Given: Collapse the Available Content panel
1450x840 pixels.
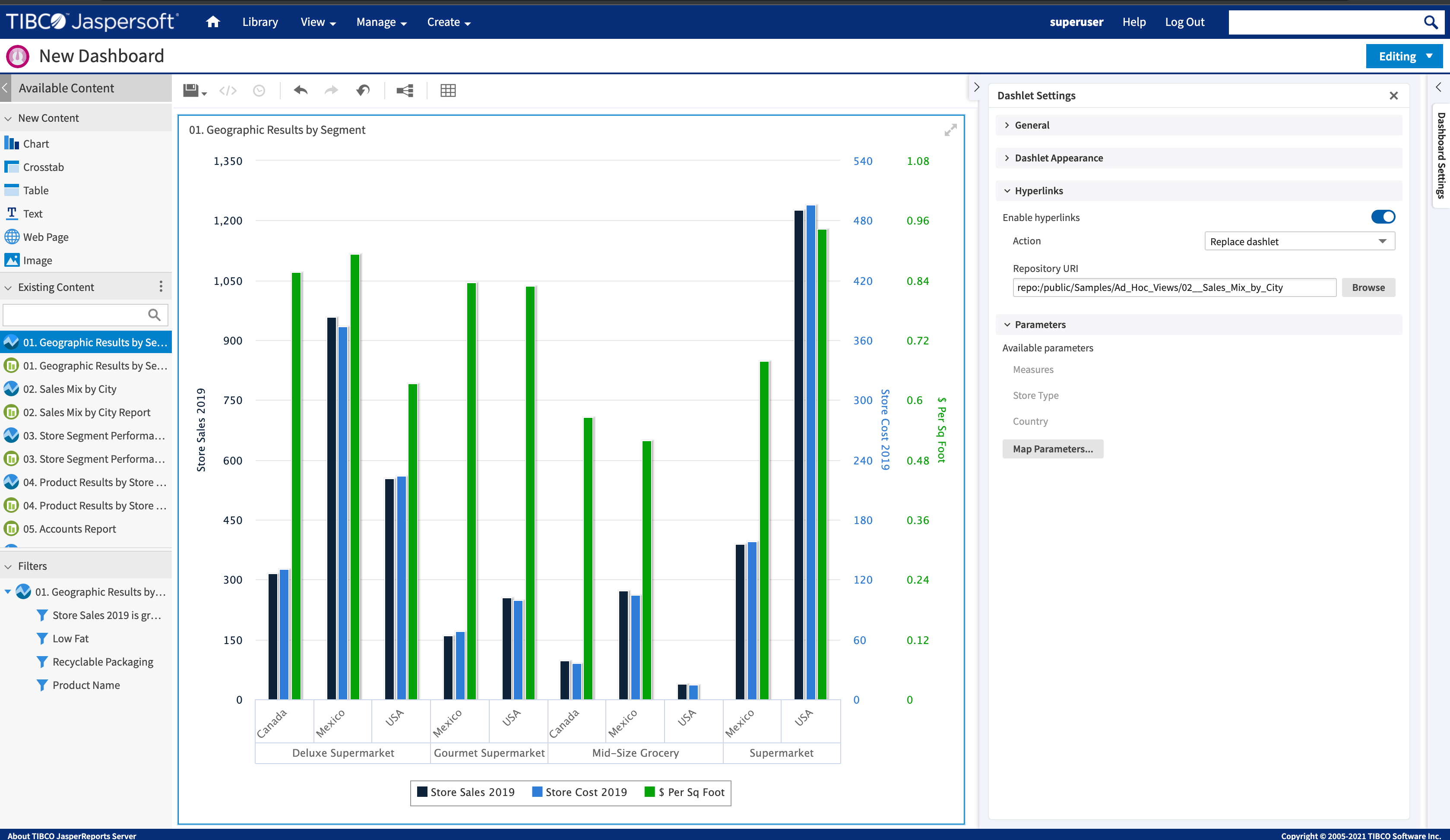Looking at the screenshot, I should pos(5,88).
